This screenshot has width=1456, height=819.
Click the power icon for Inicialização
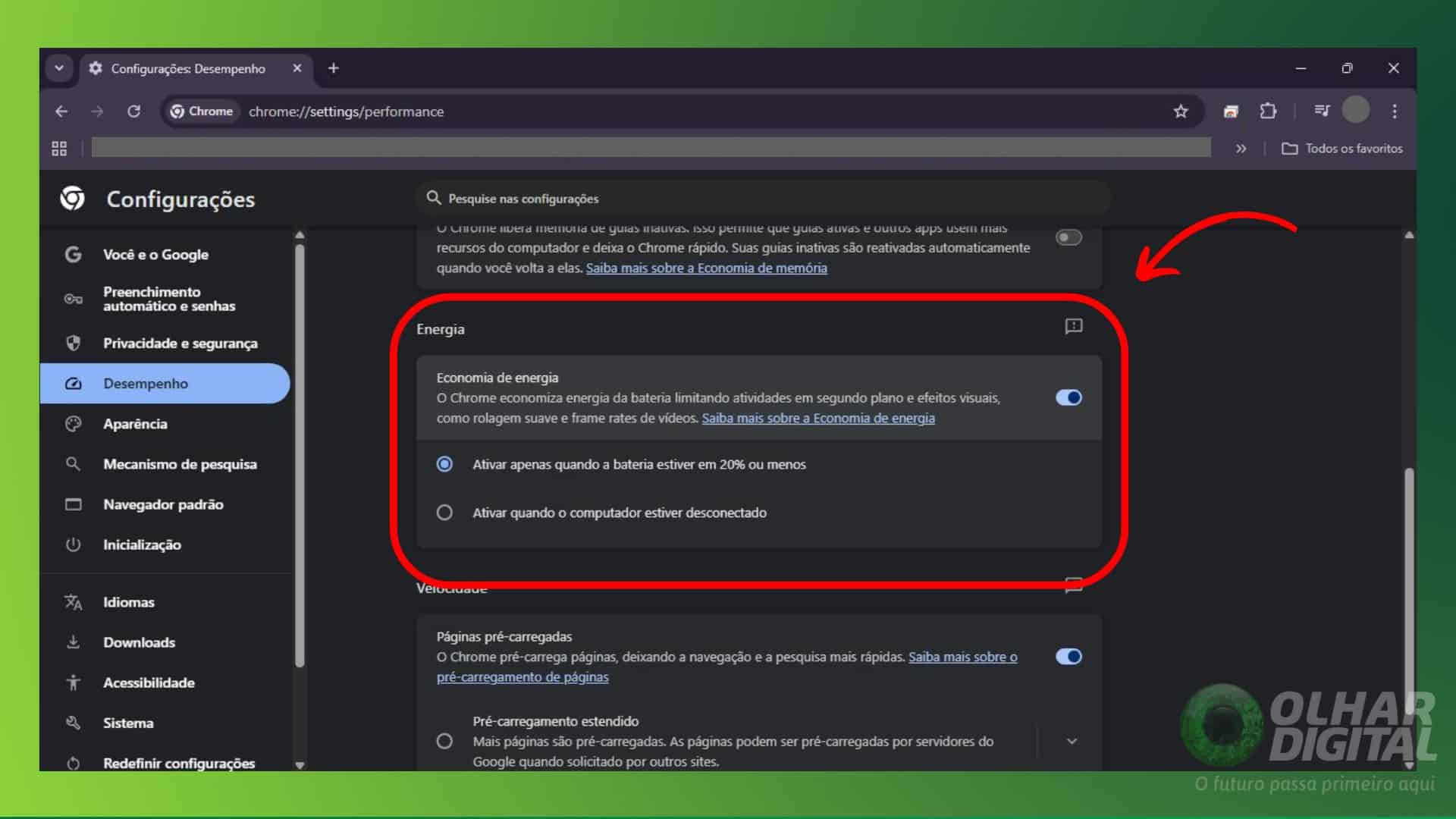point(73,544)
